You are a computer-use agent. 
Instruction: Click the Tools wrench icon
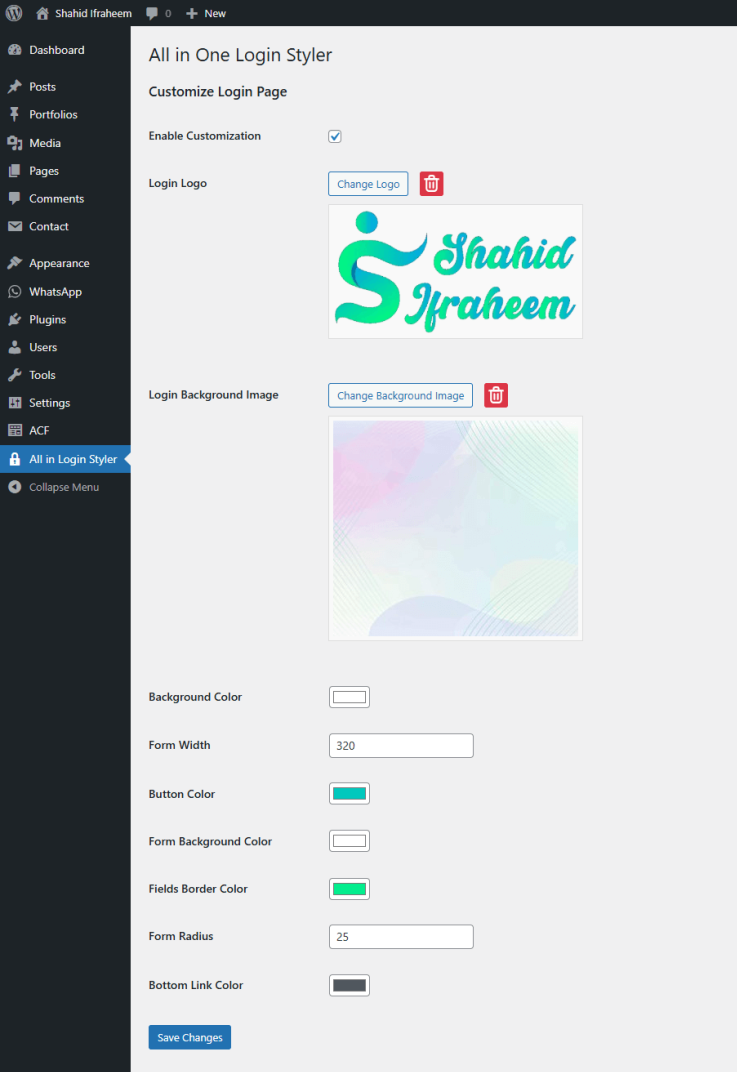coord(15,375)
